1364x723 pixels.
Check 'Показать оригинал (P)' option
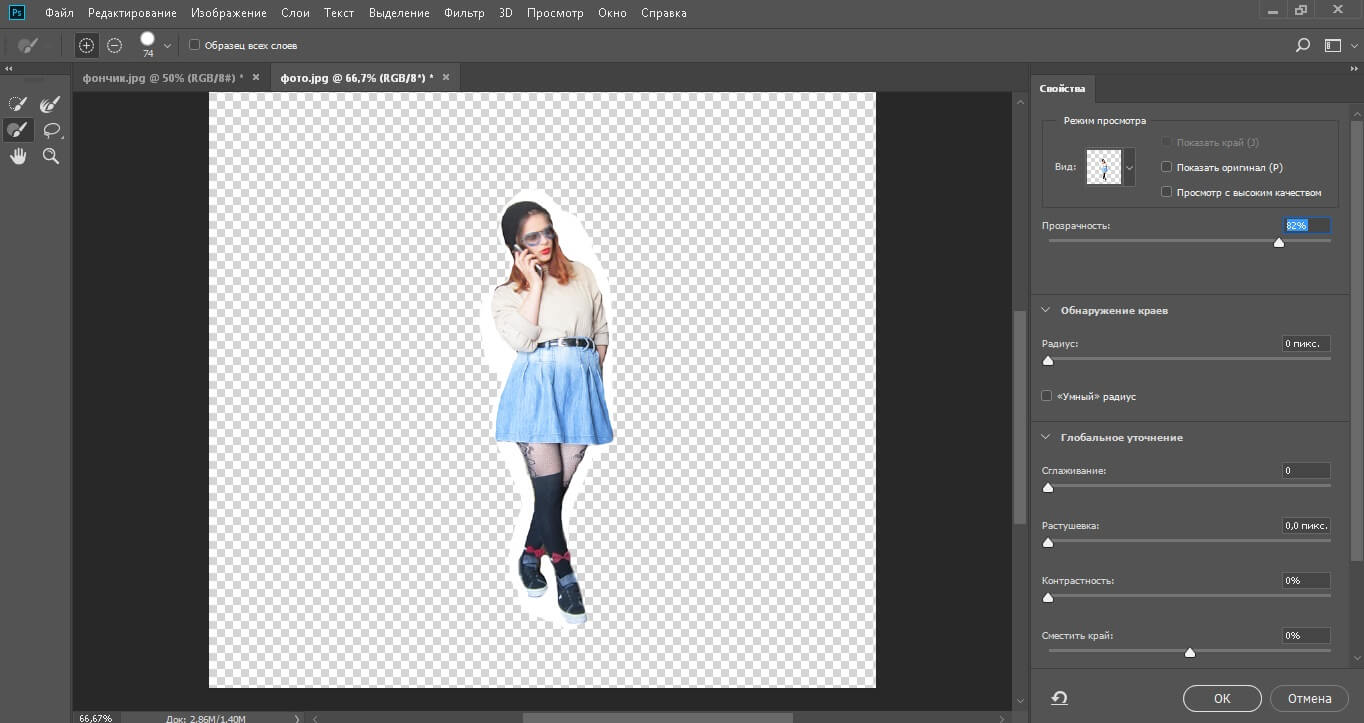(x=1166, y=167)
